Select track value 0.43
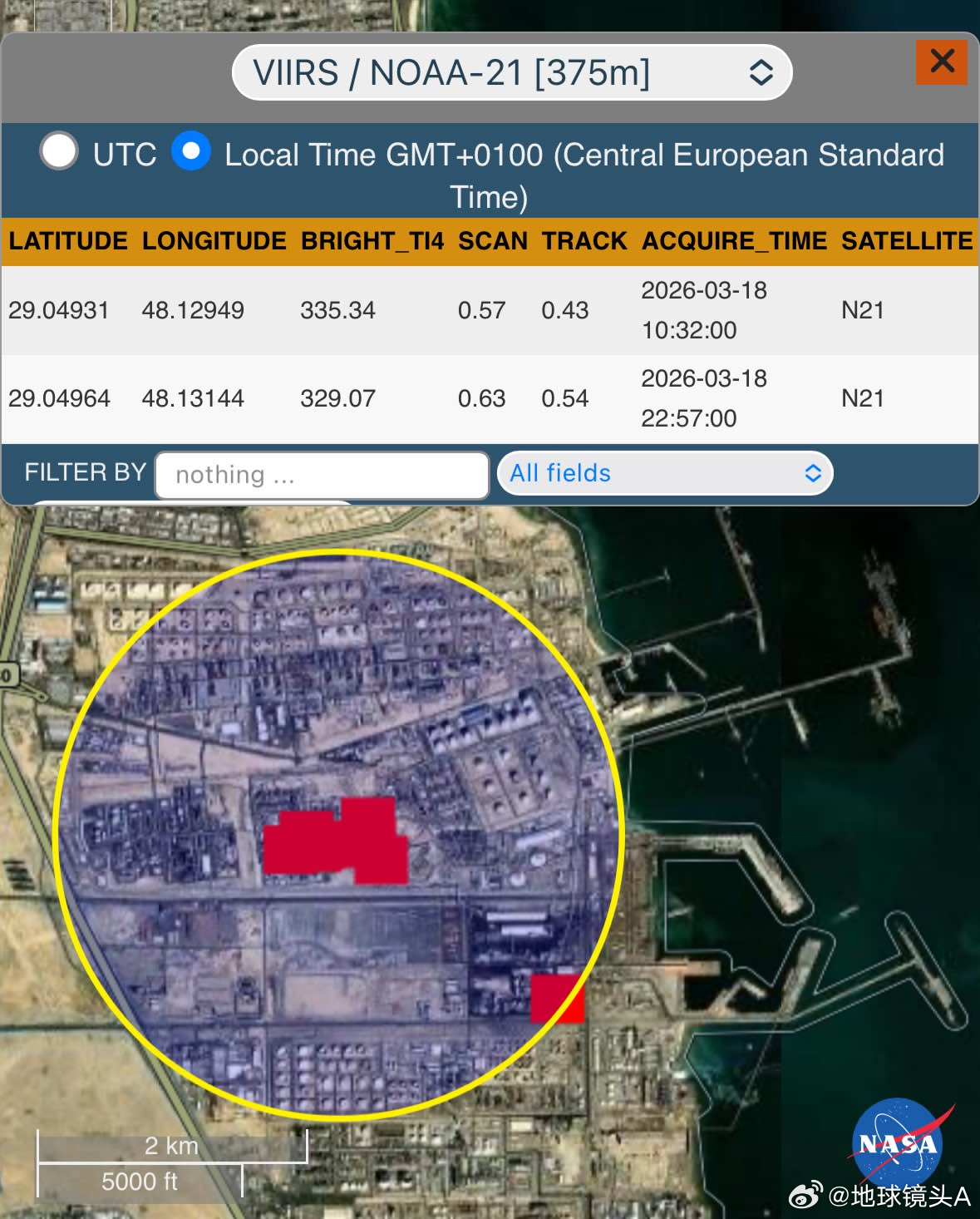Screen dimensions: 980x1219 point(565,310)
